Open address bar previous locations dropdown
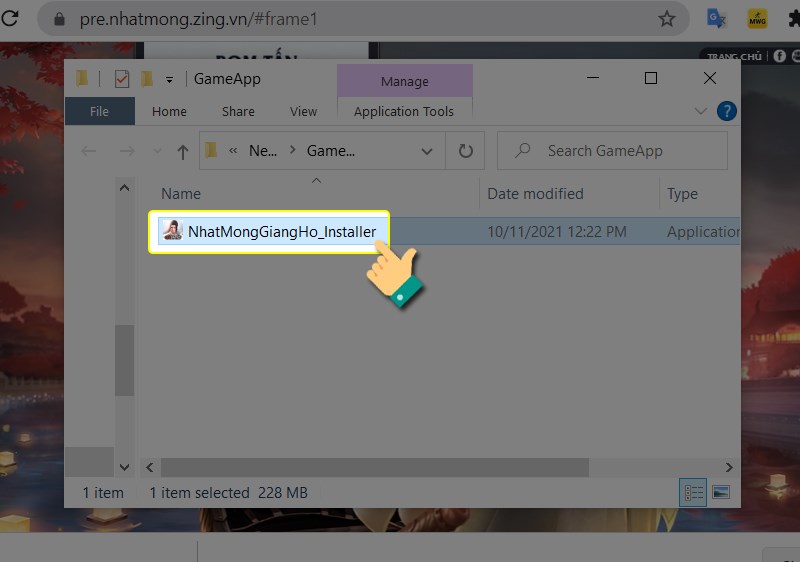 click(427, 151)
